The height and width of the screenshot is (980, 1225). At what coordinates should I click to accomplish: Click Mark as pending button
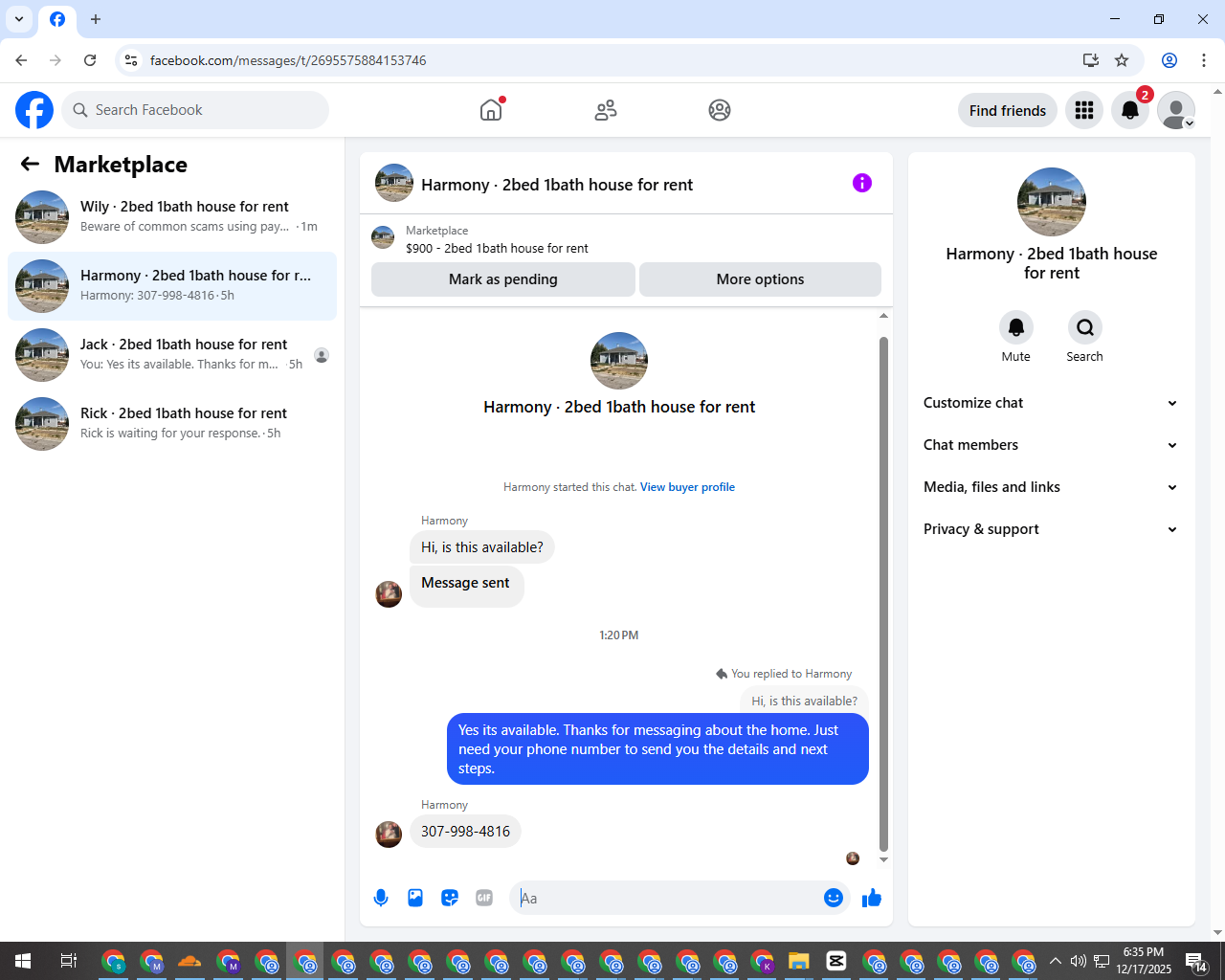click(x=503, y=279)
